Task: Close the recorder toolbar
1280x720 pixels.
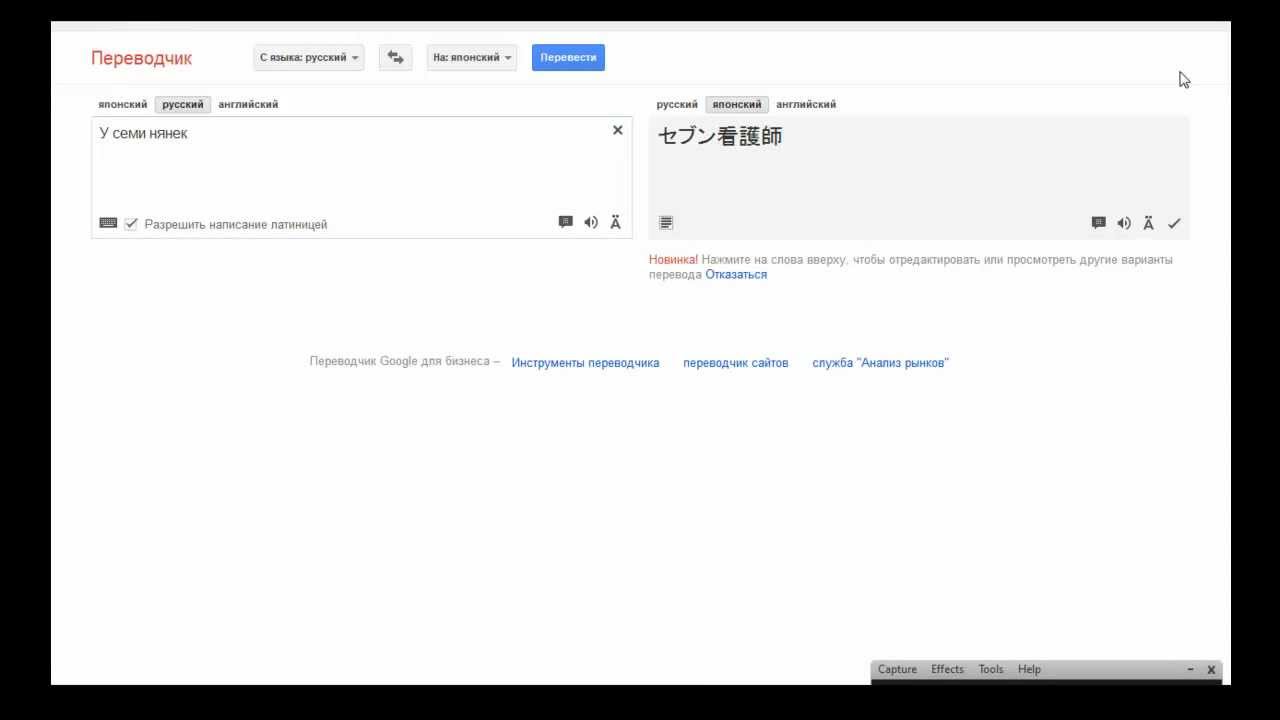Action: point(1211,669)
